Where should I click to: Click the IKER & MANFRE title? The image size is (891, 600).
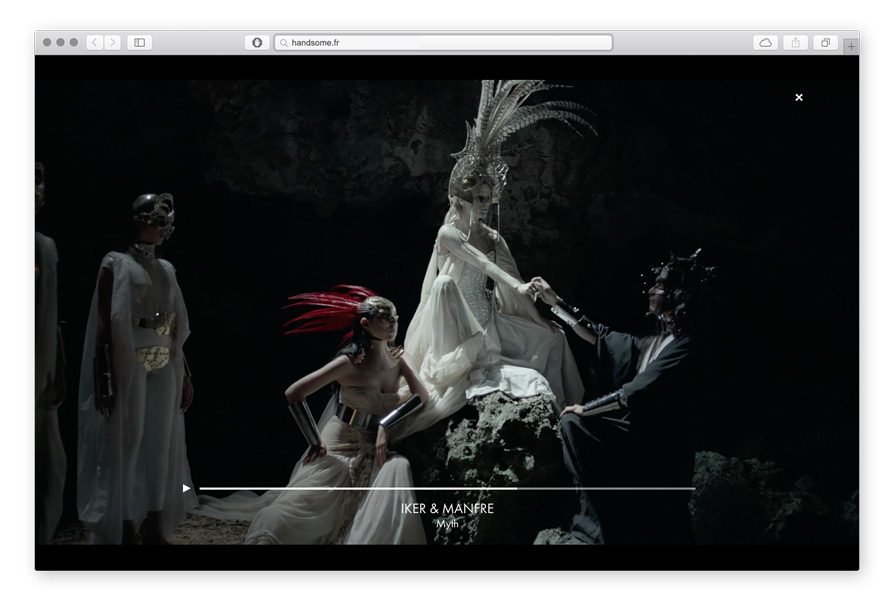click(x=447, y=508)
